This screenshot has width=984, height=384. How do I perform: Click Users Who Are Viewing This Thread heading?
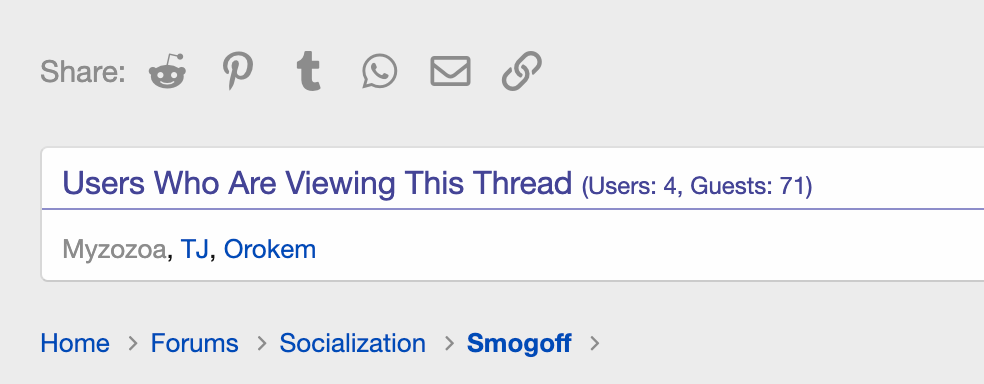coord(317,183)
